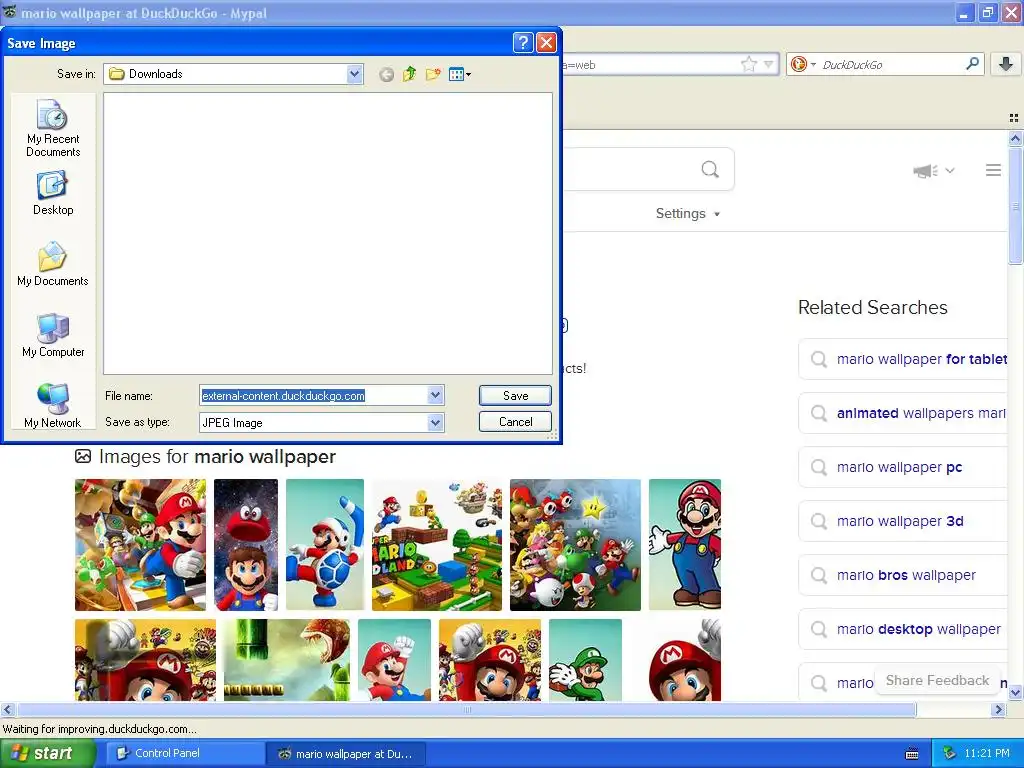Image resolution: width=1024 pixels, height=768 pixels.
Task: Open the Luigi thumbnail in second row
Action: click(585, 660)
